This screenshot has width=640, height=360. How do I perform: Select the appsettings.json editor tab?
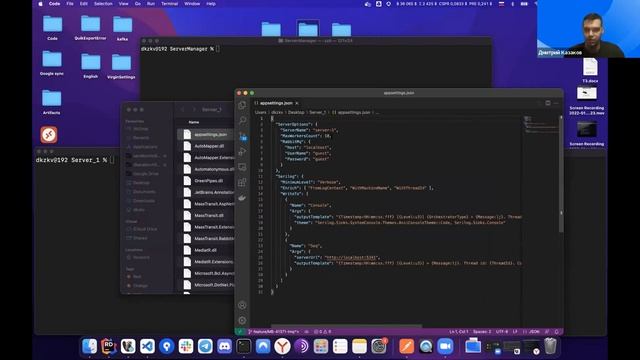[x=276, y=103]
